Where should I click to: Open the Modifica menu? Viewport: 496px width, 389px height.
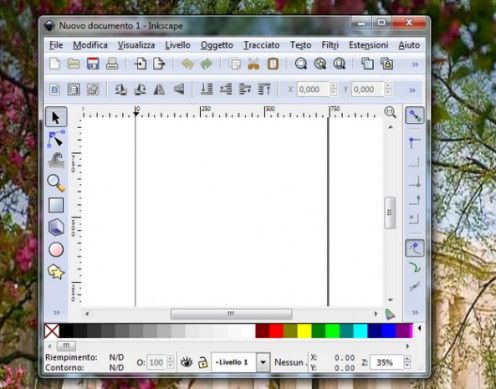(90, 45)
